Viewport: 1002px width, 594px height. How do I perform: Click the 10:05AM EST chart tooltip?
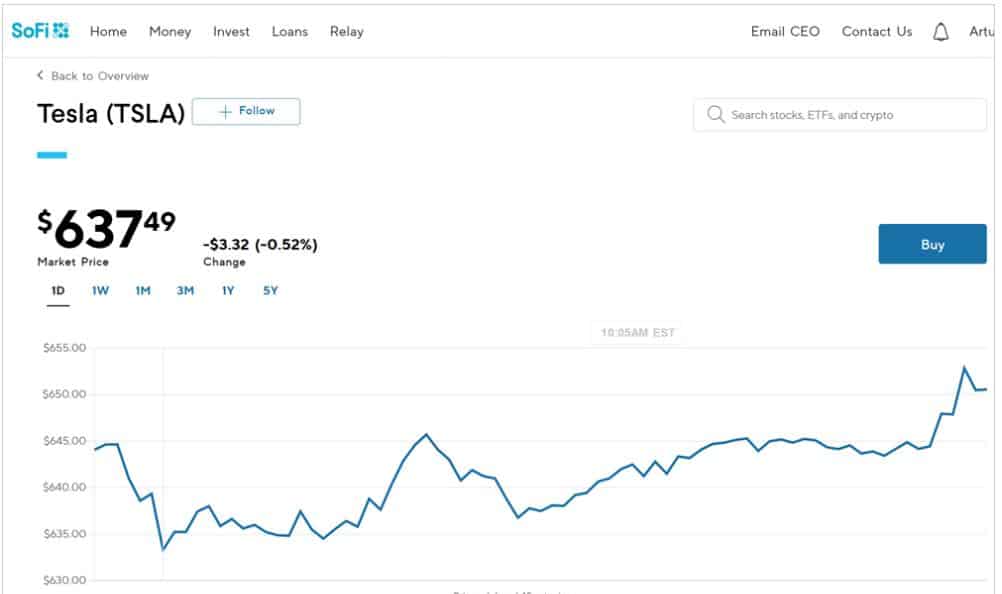pos(638,333)
